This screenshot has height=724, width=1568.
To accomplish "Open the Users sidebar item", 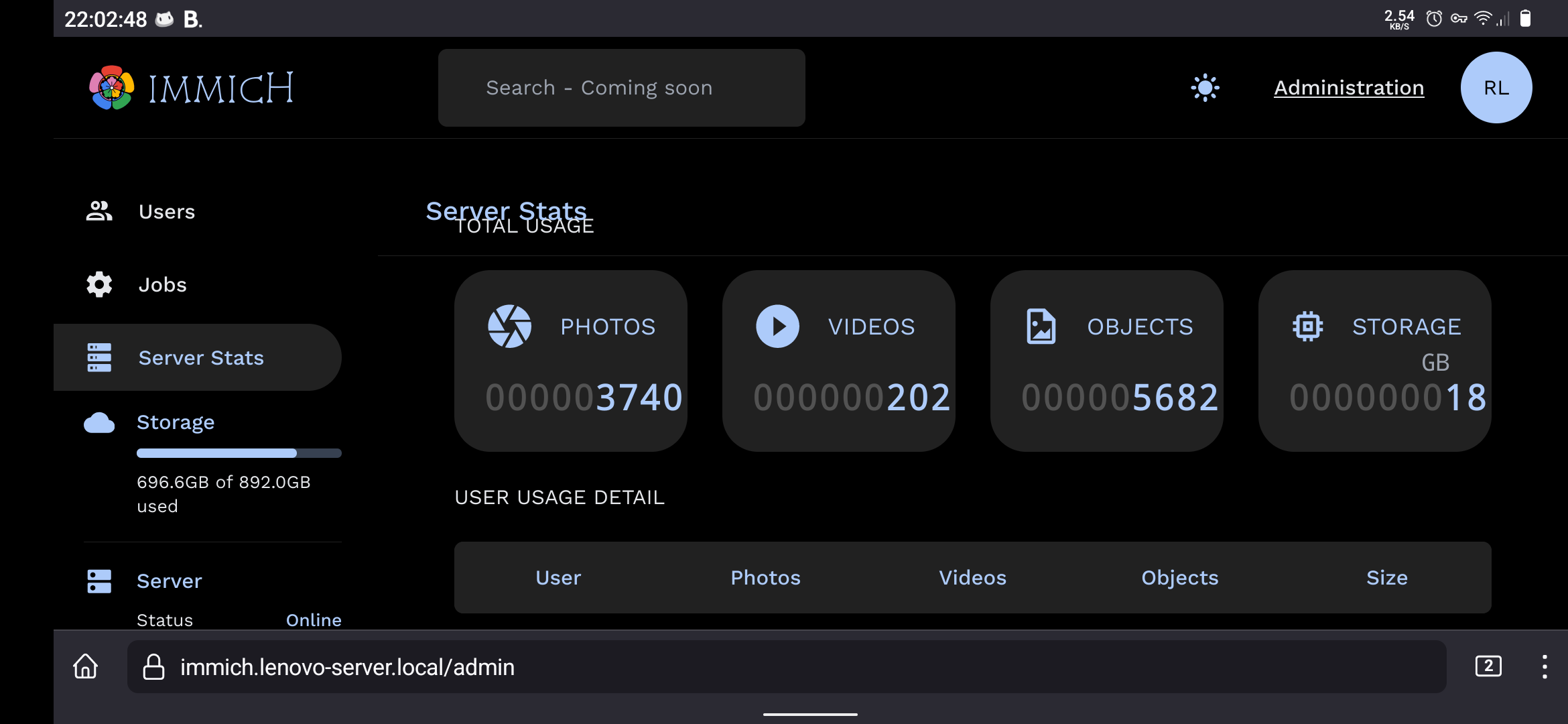I will click(x=167, y=212).
